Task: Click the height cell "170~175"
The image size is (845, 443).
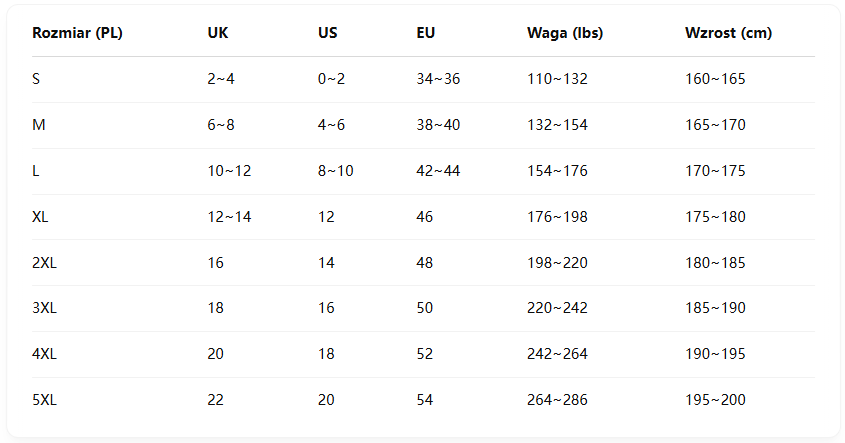Action: pos(715,171)
